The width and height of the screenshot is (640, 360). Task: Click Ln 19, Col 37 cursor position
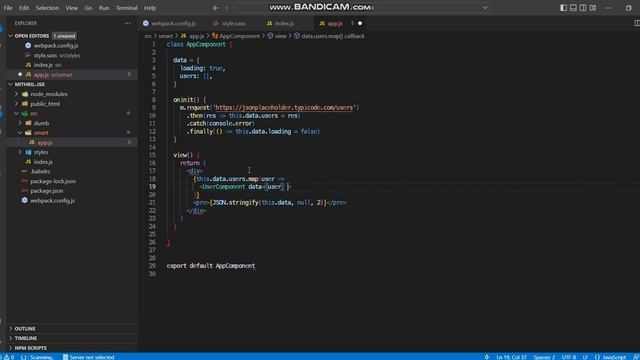(511, 357)
